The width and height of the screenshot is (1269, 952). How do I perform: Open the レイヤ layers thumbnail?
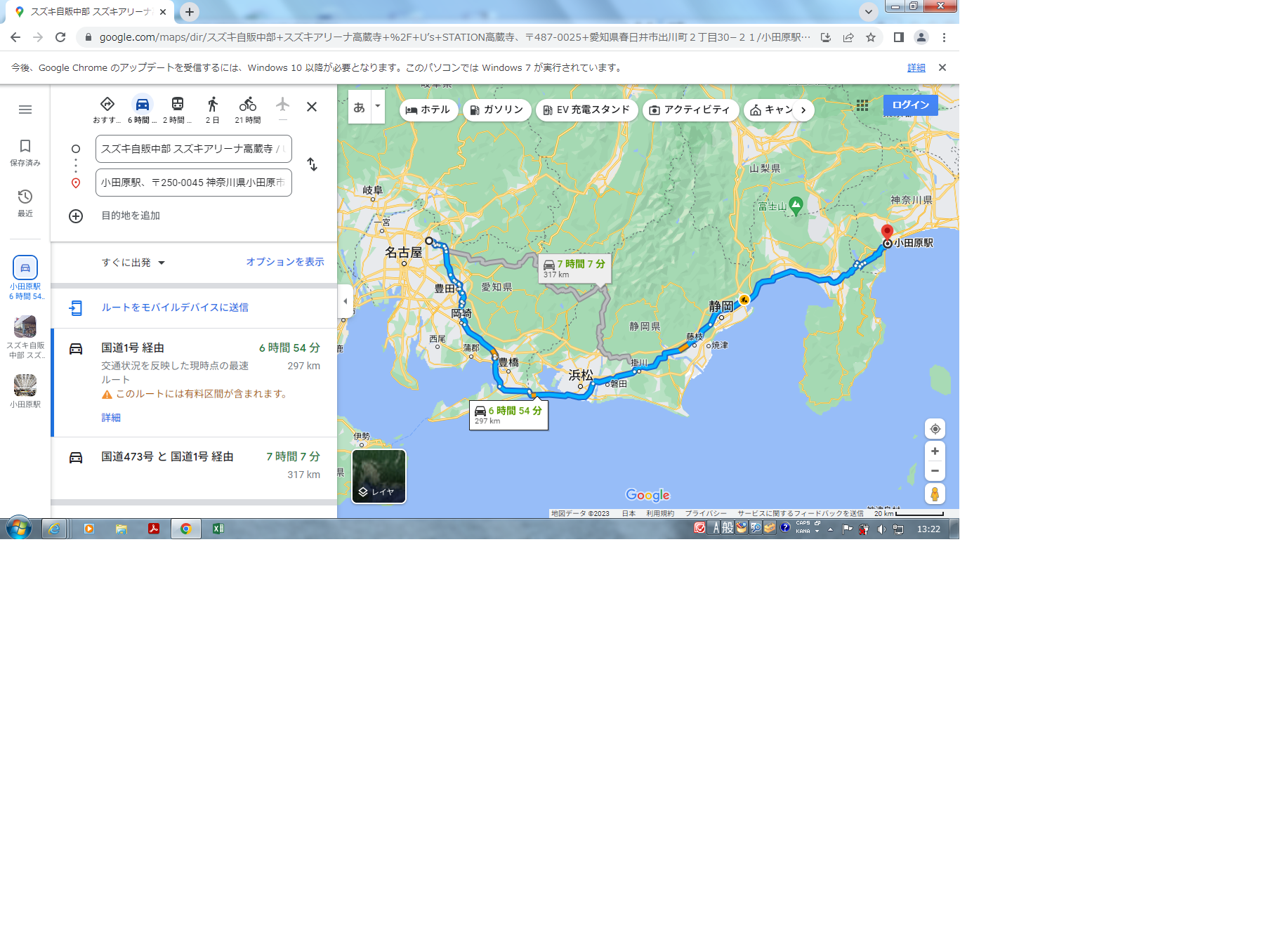(379, 477)
